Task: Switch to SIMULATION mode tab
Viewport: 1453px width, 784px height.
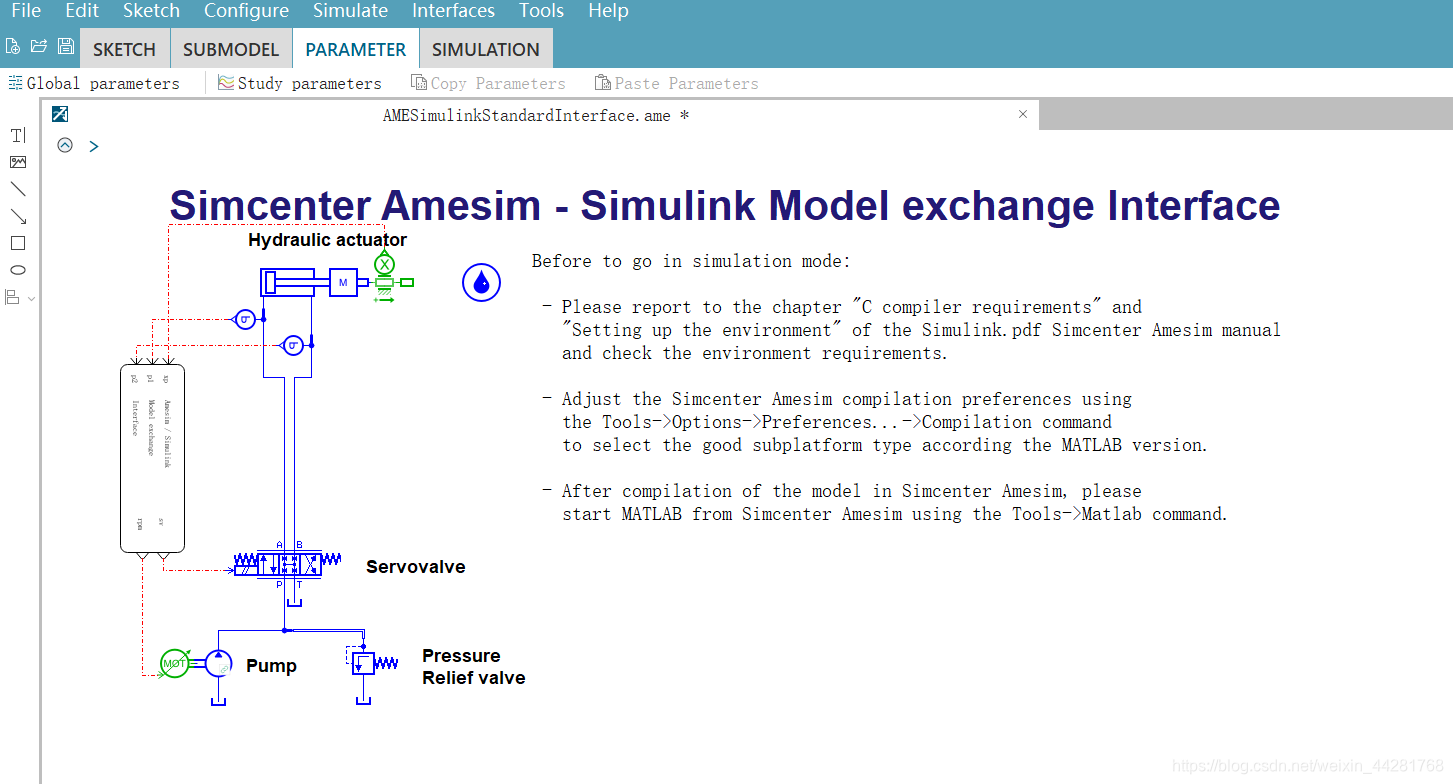Action: (486, 49)
